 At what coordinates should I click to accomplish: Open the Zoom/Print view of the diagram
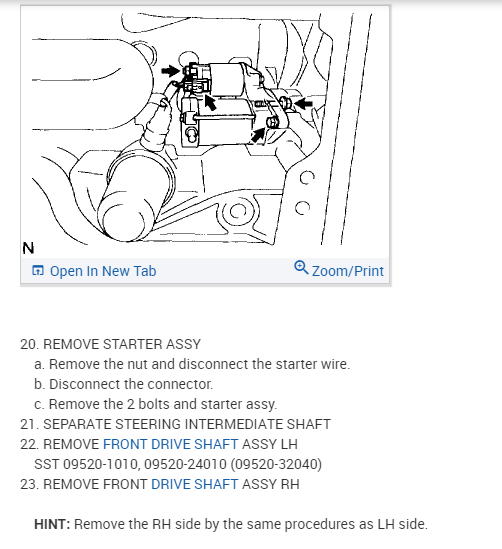(x=348, y=271)
